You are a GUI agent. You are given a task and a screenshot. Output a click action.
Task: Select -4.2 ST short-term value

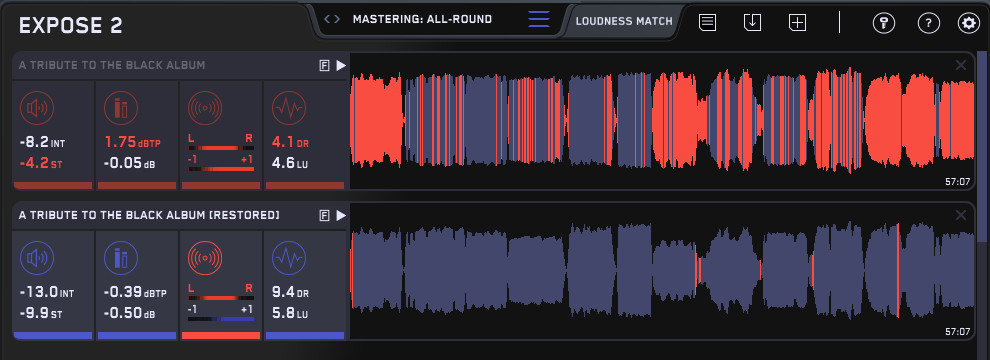[x=41, y=164]
